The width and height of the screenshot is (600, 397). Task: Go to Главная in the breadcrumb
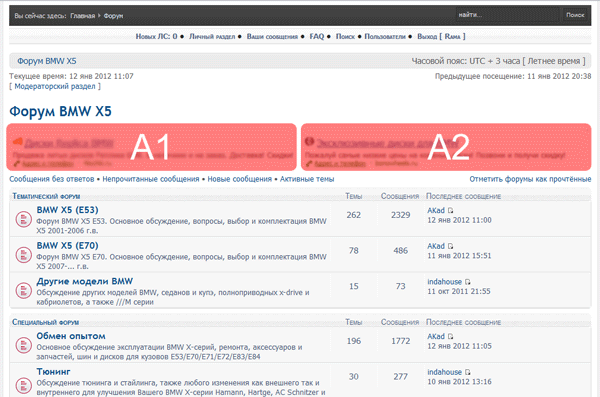click(83, 16)
